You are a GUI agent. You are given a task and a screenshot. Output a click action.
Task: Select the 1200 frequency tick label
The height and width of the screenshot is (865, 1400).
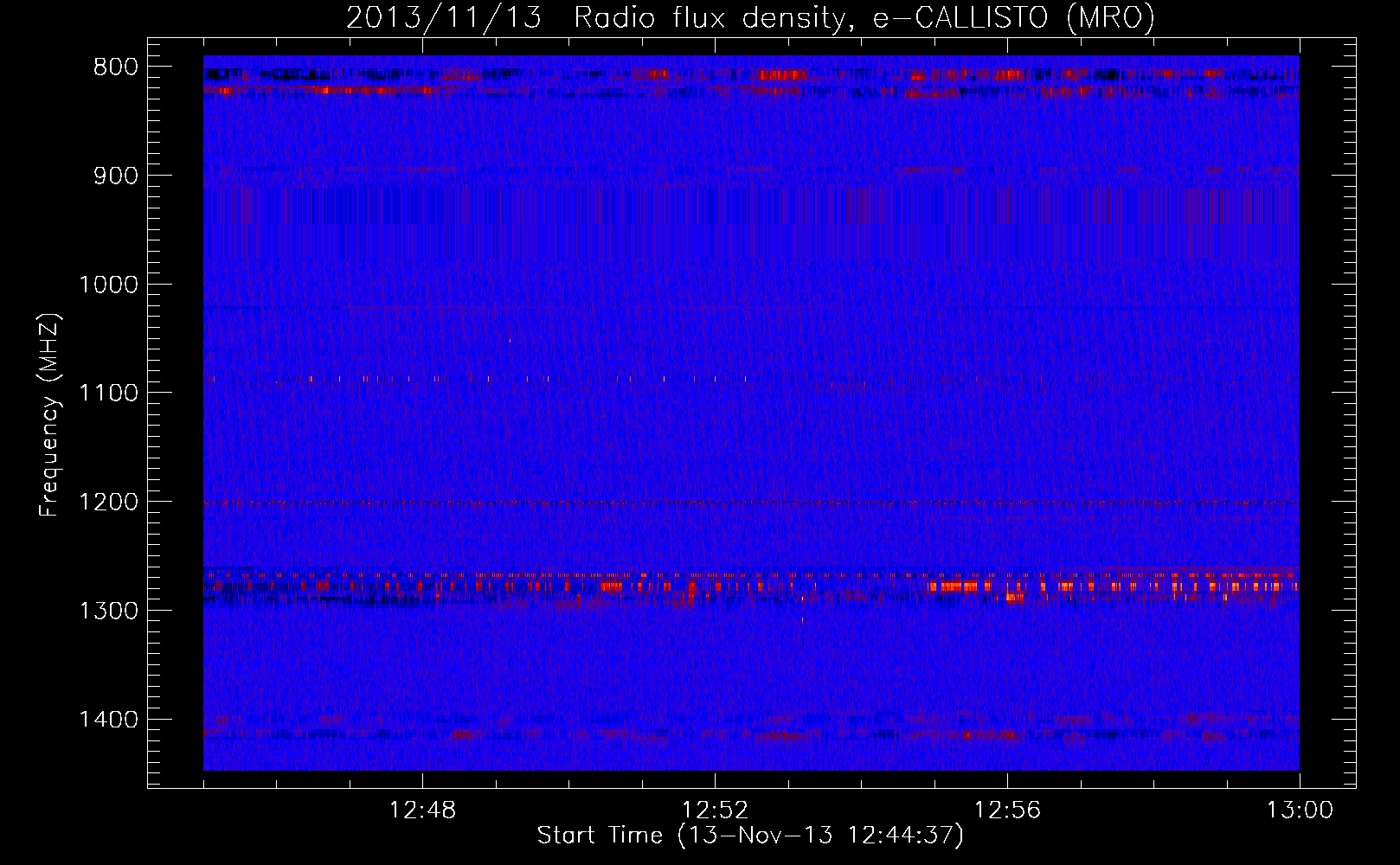[108, 503]
